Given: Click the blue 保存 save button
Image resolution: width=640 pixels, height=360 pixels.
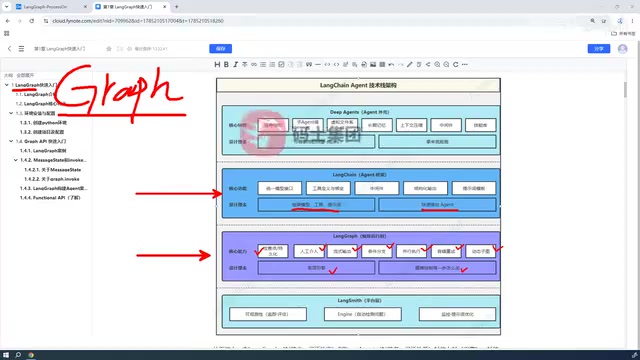Looking at the screenshot, I should pos(220,49).
